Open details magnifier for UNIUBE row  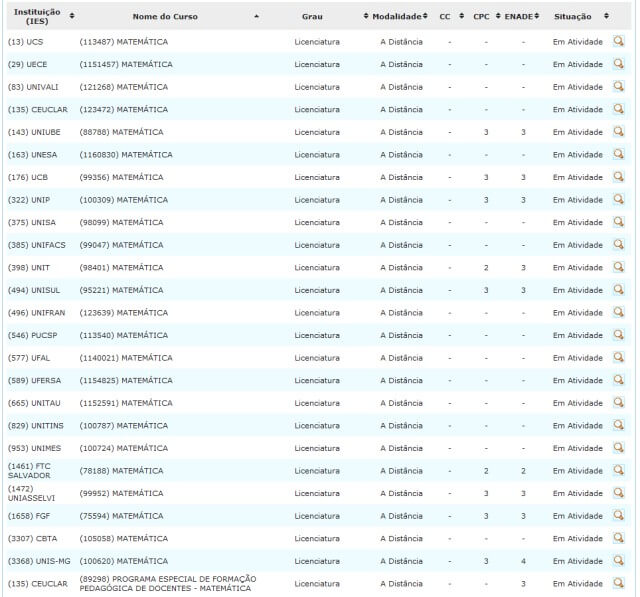coord(618,131)
